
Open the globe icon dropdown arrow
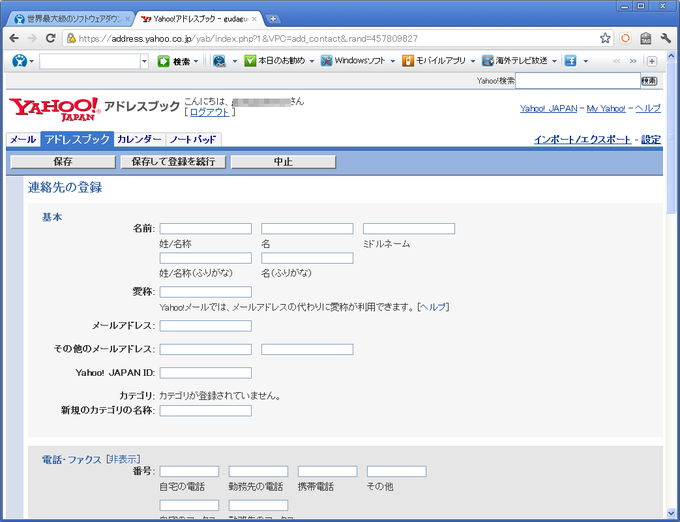coord(235,61)
